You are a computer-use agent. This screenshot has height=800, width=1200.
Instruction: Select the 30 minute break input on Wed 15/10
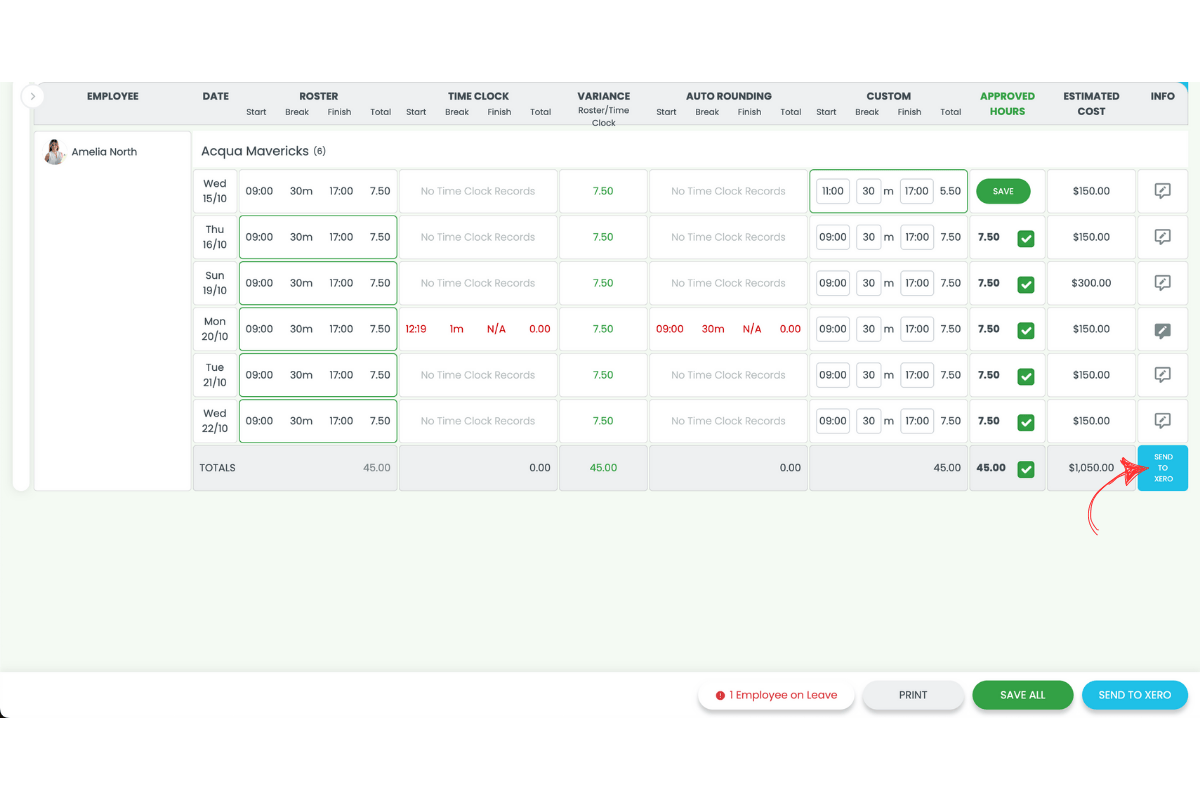868,191
